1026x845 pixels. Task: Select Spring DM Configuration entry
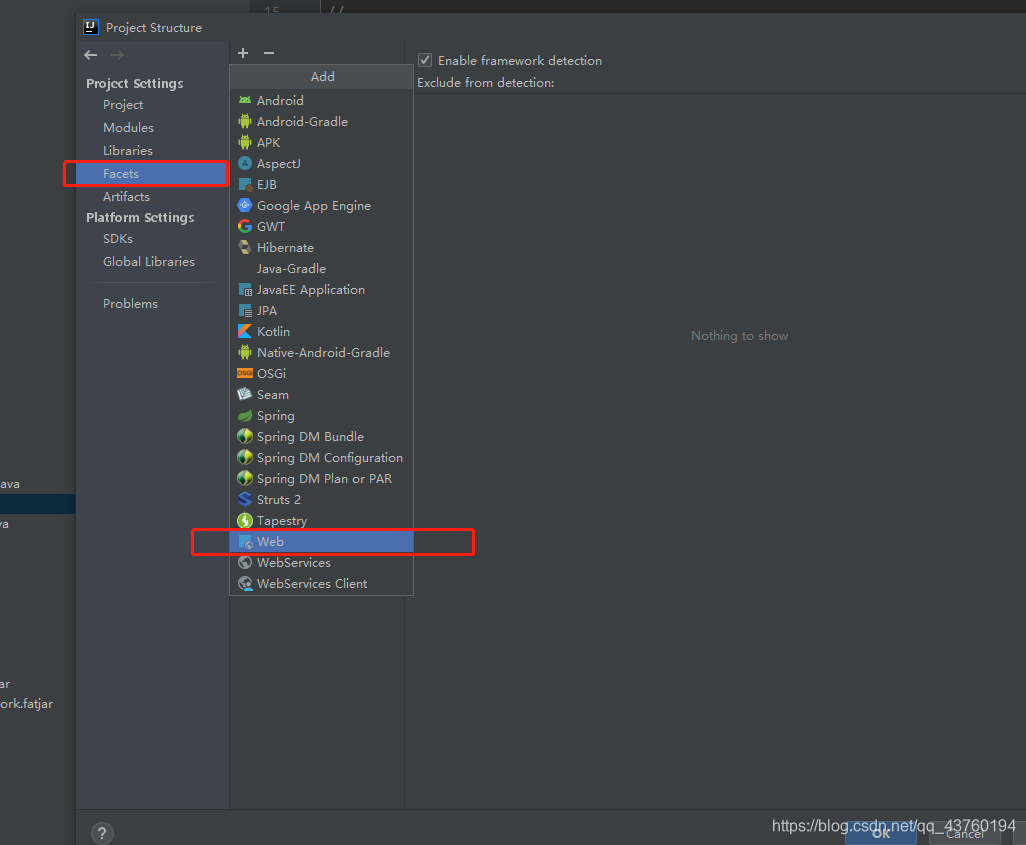321,458
